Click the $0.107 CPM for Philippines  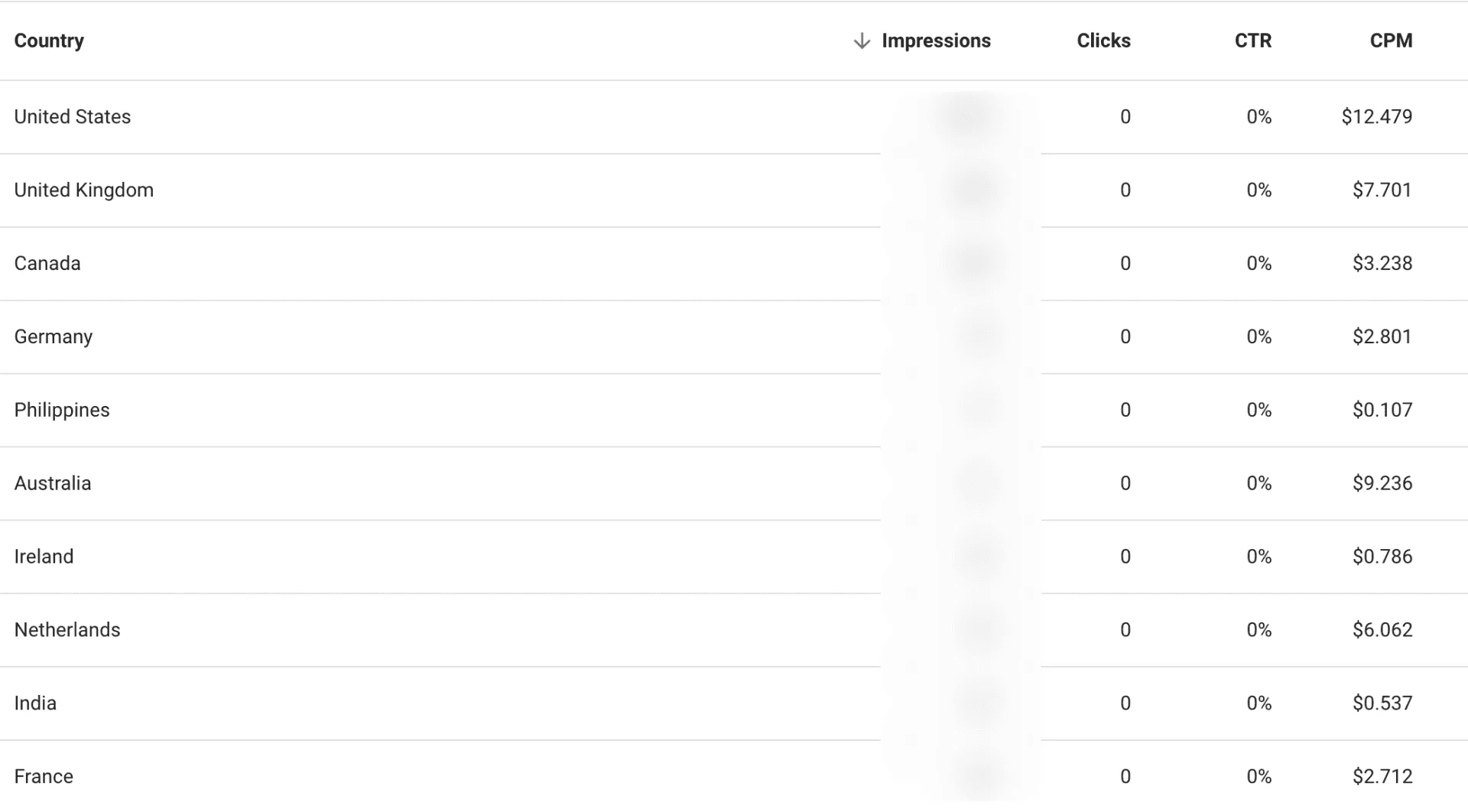click(1382, 410)
